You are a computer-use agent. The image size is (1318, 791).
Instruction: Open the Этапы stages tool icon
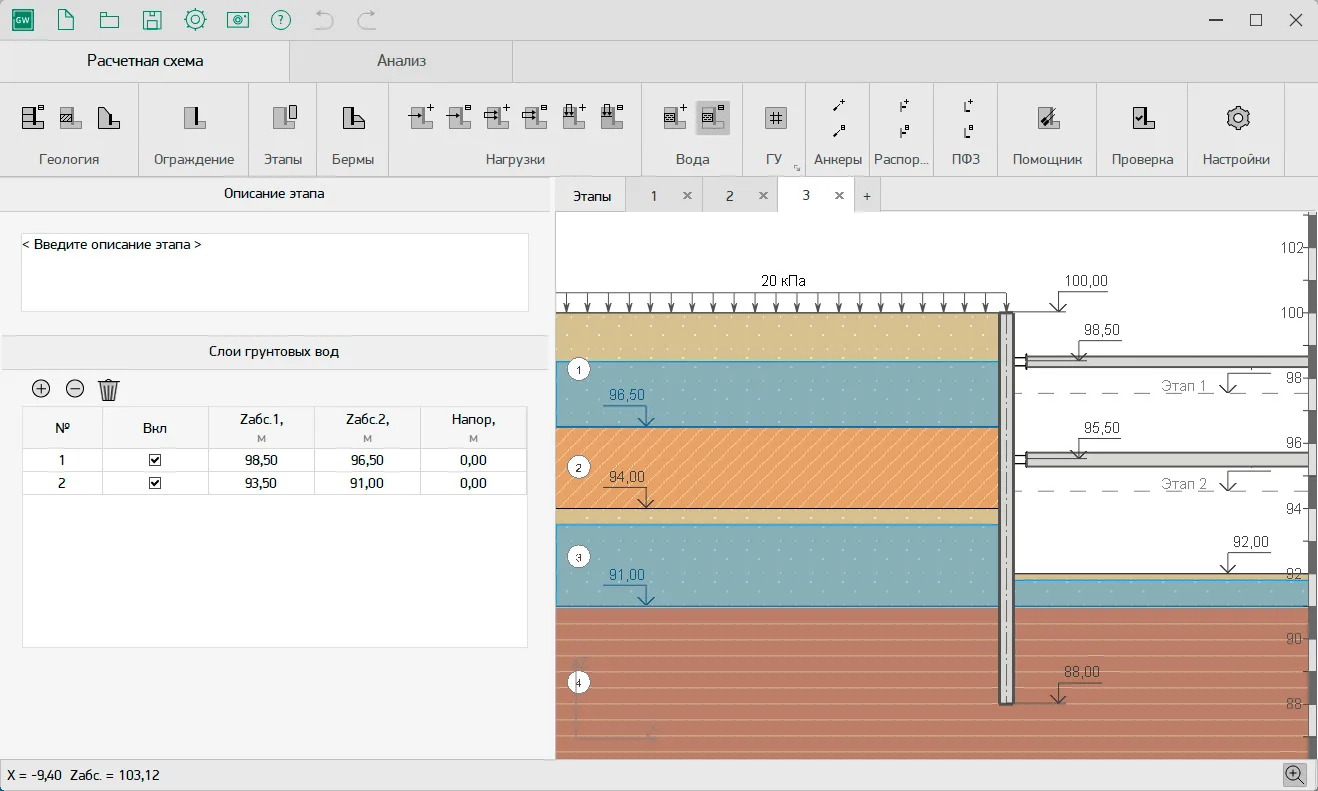click(x=284, y=117)
